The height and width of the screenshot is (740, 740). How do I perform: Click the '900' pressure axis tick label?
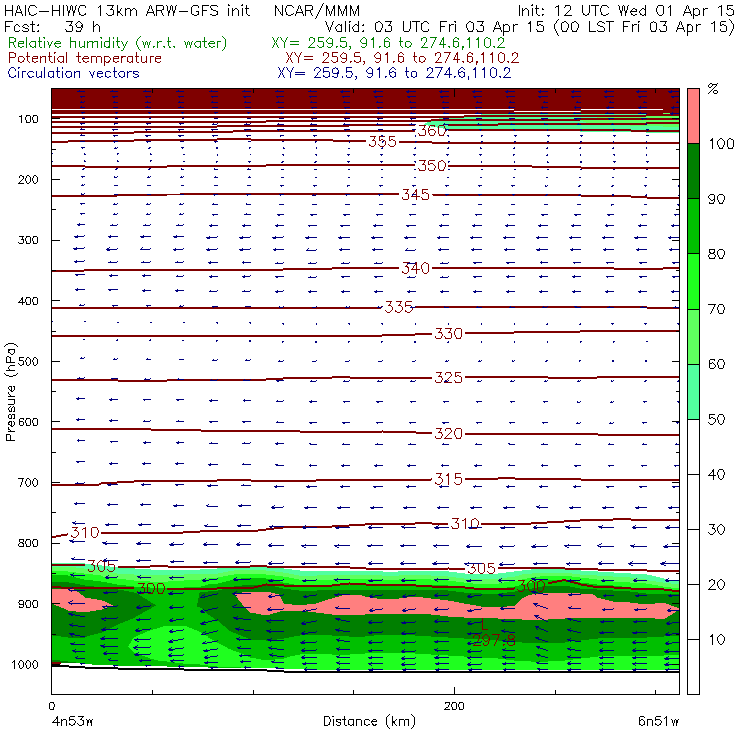tap(28, 604)
